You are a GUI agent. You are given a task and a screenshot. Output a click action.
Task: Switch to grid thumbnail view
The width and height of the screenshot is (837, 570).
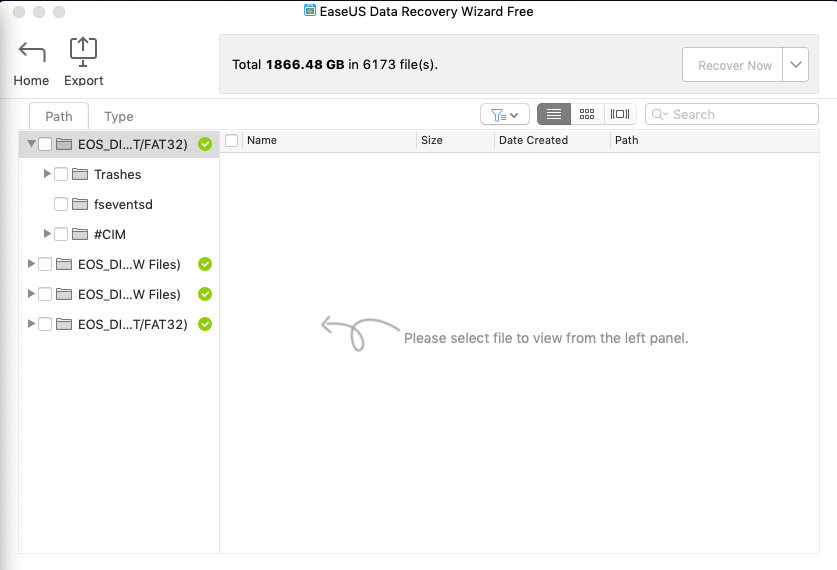[587, 114]
